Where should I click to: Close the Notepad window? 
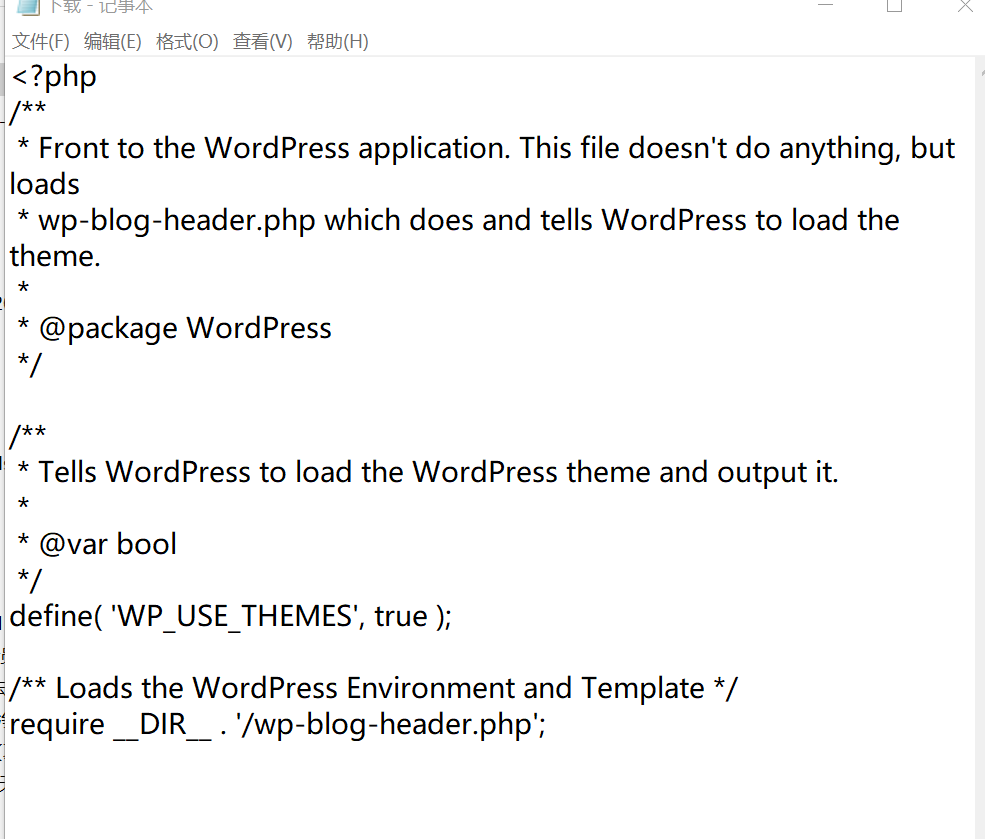[965, 6]
